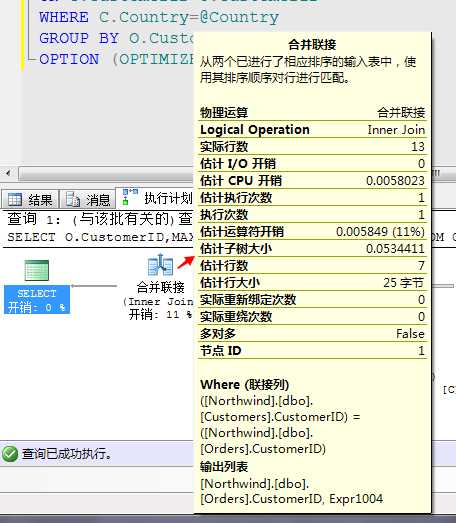Viewport: 456px width, 523px height.
Task: Click the 节点 ID row label
Action: [220, 351]
